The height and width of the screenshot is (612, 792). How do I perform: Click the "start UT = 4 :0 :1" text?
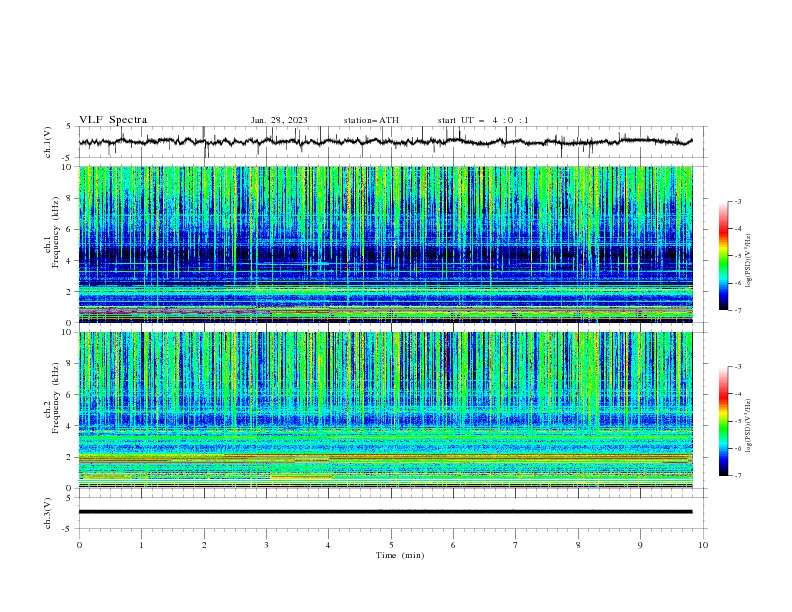[483, 120]
